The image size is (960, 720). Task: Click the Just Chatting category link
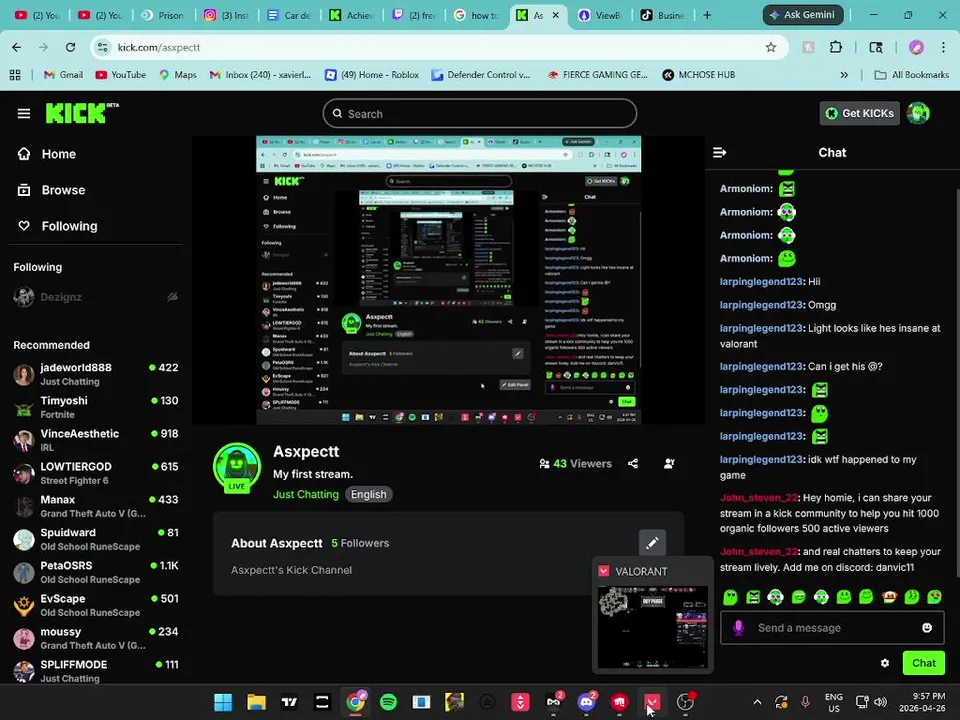pyautogui.click(x=306, y=494)
